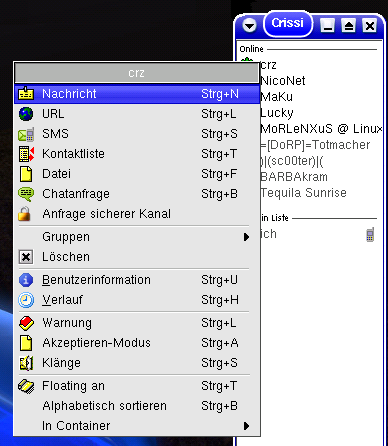The height and width of the screenshot is (446, 388).
Task: Click the Crissi title label
Action: (288, 23)
